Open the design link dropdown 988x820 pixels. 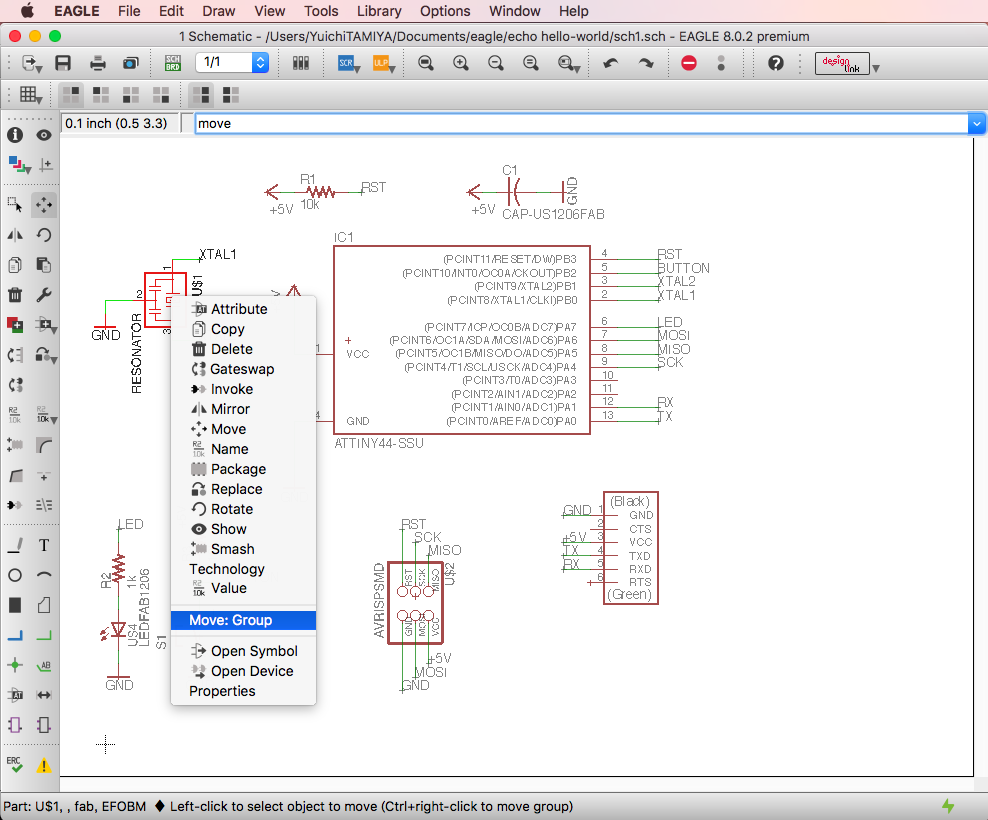(x=875, y=67)
